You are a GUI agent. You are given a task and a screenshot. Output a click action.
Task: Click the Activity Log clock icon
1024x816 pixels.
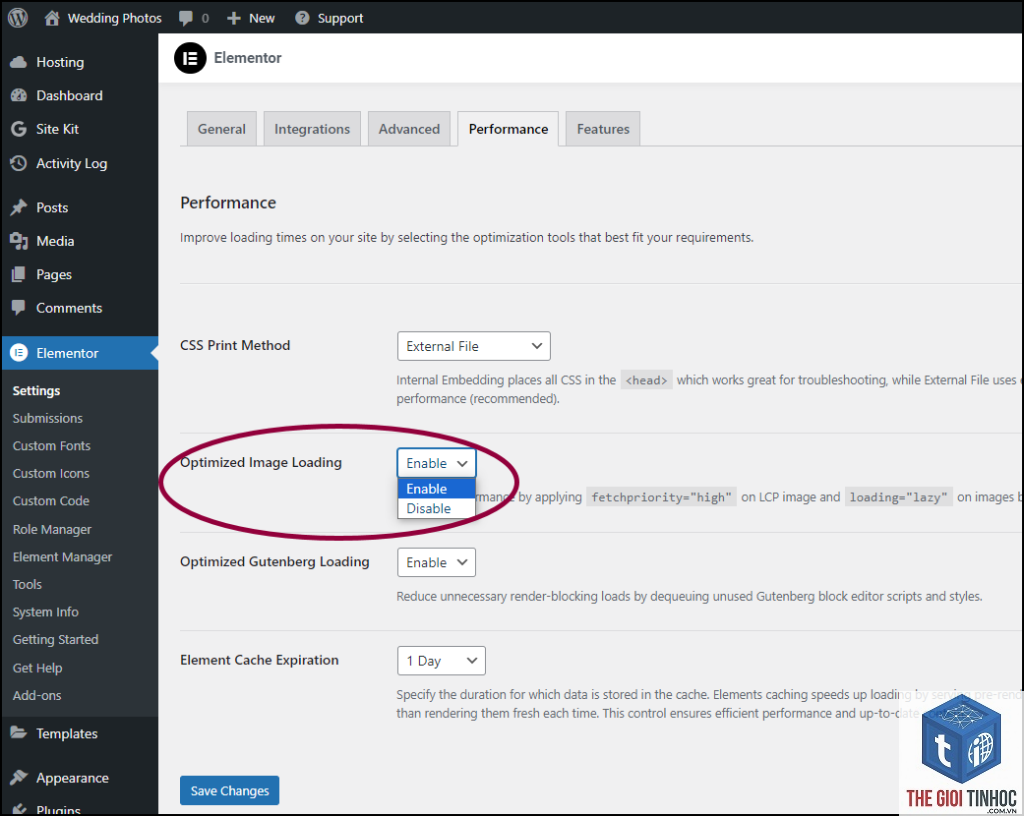19,163
